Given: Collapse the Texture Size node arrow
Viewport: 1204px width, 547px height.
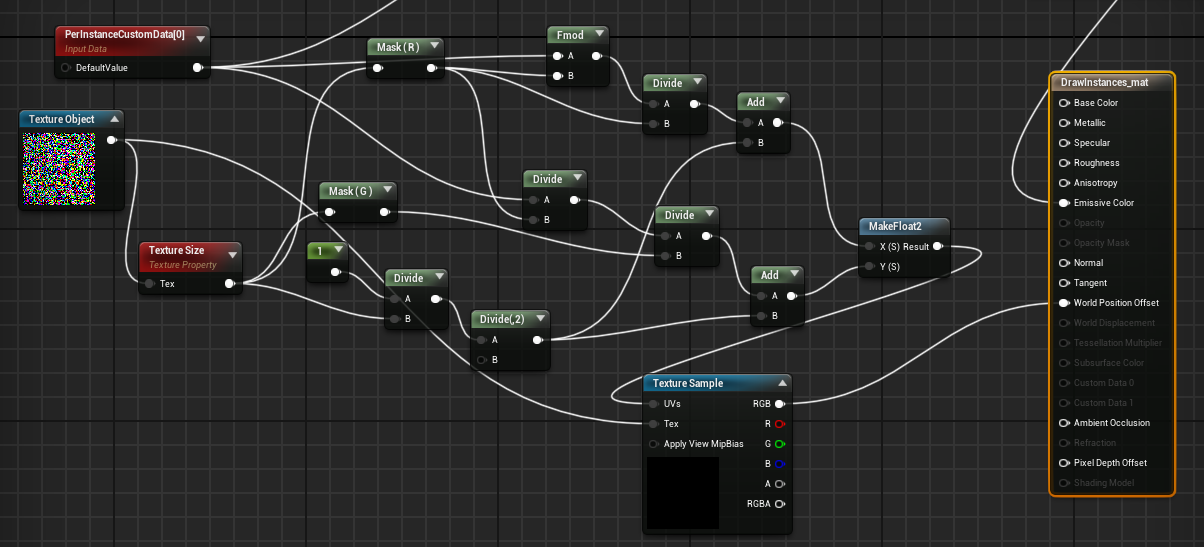Looking at the screenshot, I should 233,255.
